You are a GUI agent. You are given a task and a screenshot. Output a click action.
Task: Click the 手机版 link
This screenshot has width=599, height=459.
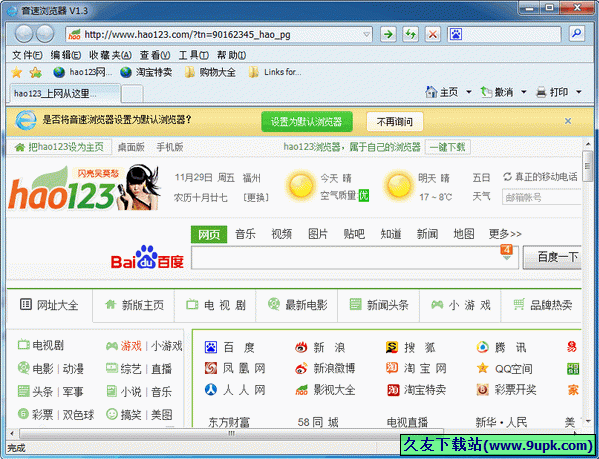pos(170,147)
